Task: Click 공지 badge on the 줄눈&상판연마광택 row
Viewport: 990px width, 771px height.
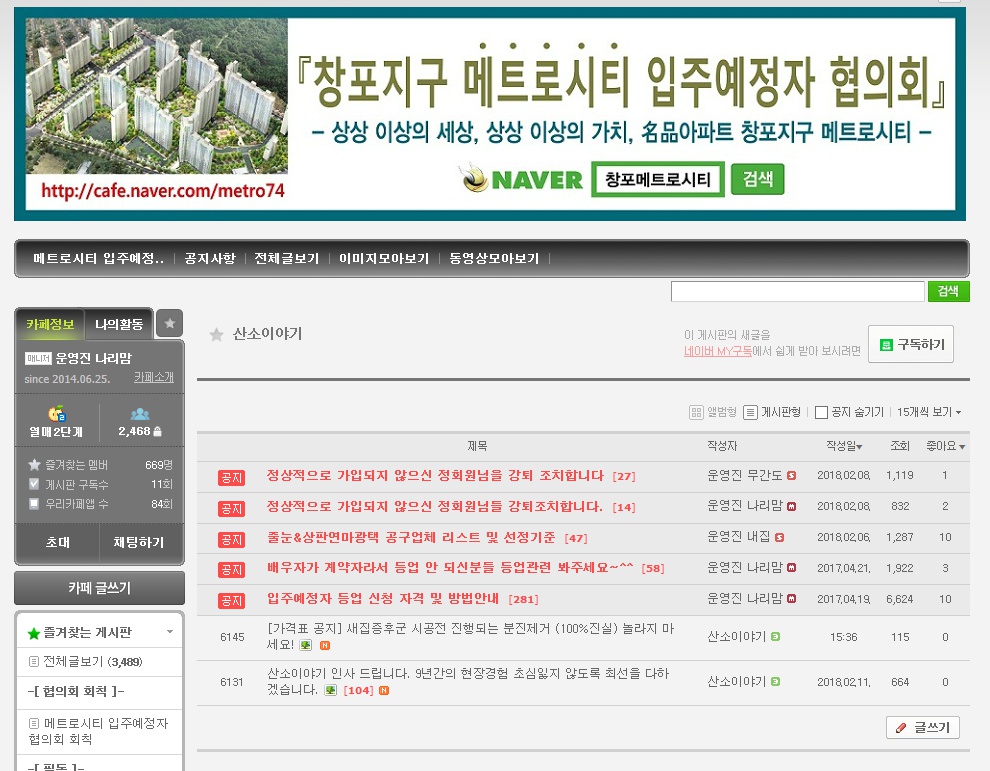Action: (x=231, y=539)
